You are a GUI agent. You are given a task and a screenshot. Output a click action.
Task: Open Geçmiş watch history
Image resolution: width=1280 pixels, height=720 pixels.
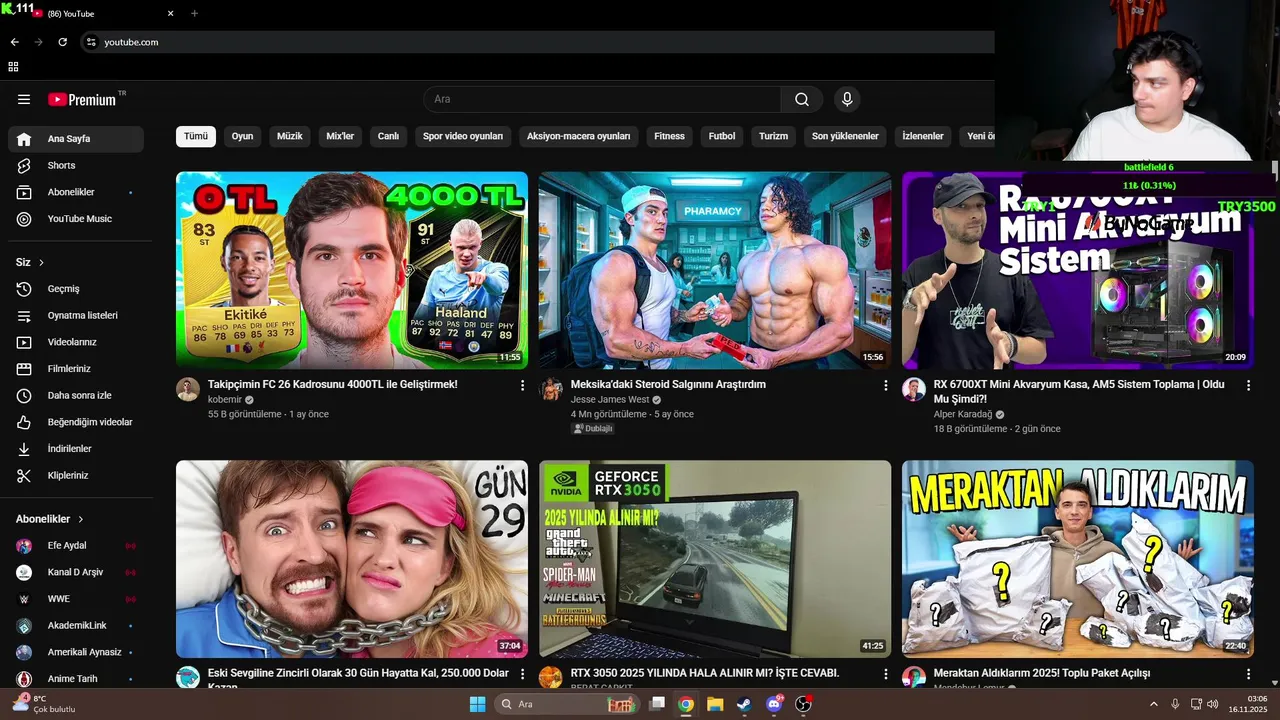pyautogui.click(x=76, y=289)
